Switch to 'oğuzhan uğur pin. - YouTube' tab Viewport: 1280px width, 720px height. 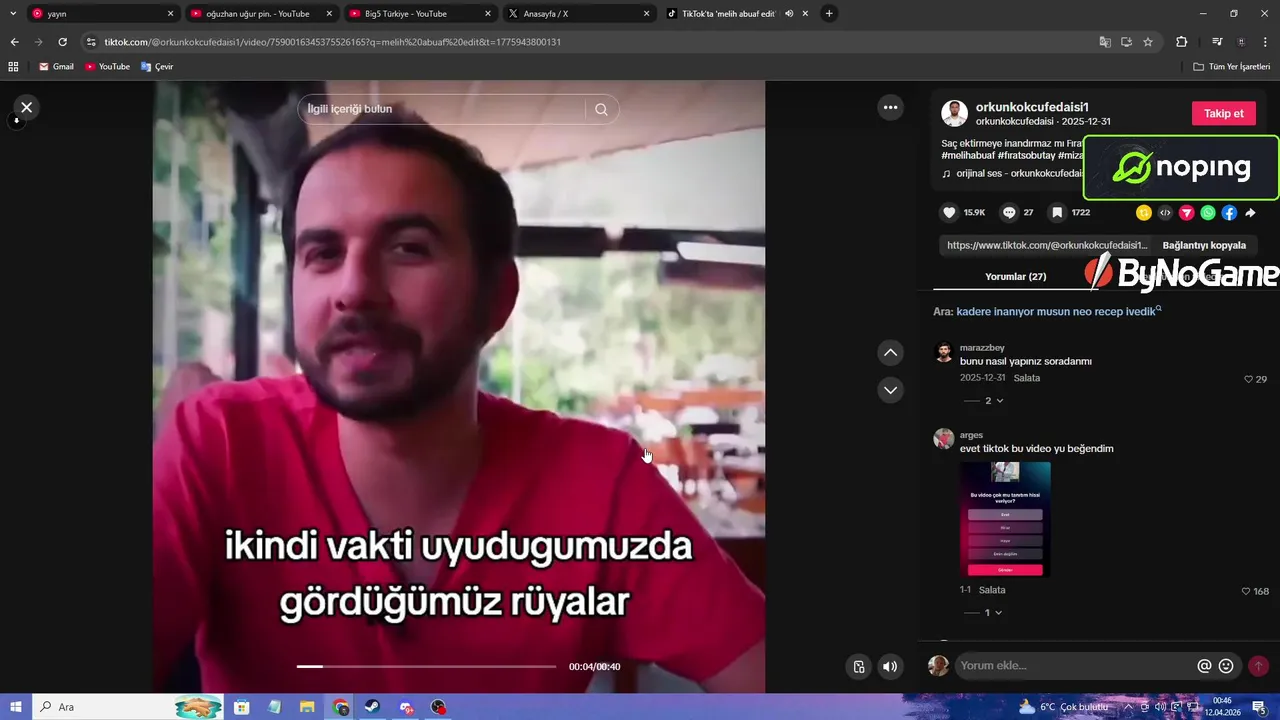[260, 14]
